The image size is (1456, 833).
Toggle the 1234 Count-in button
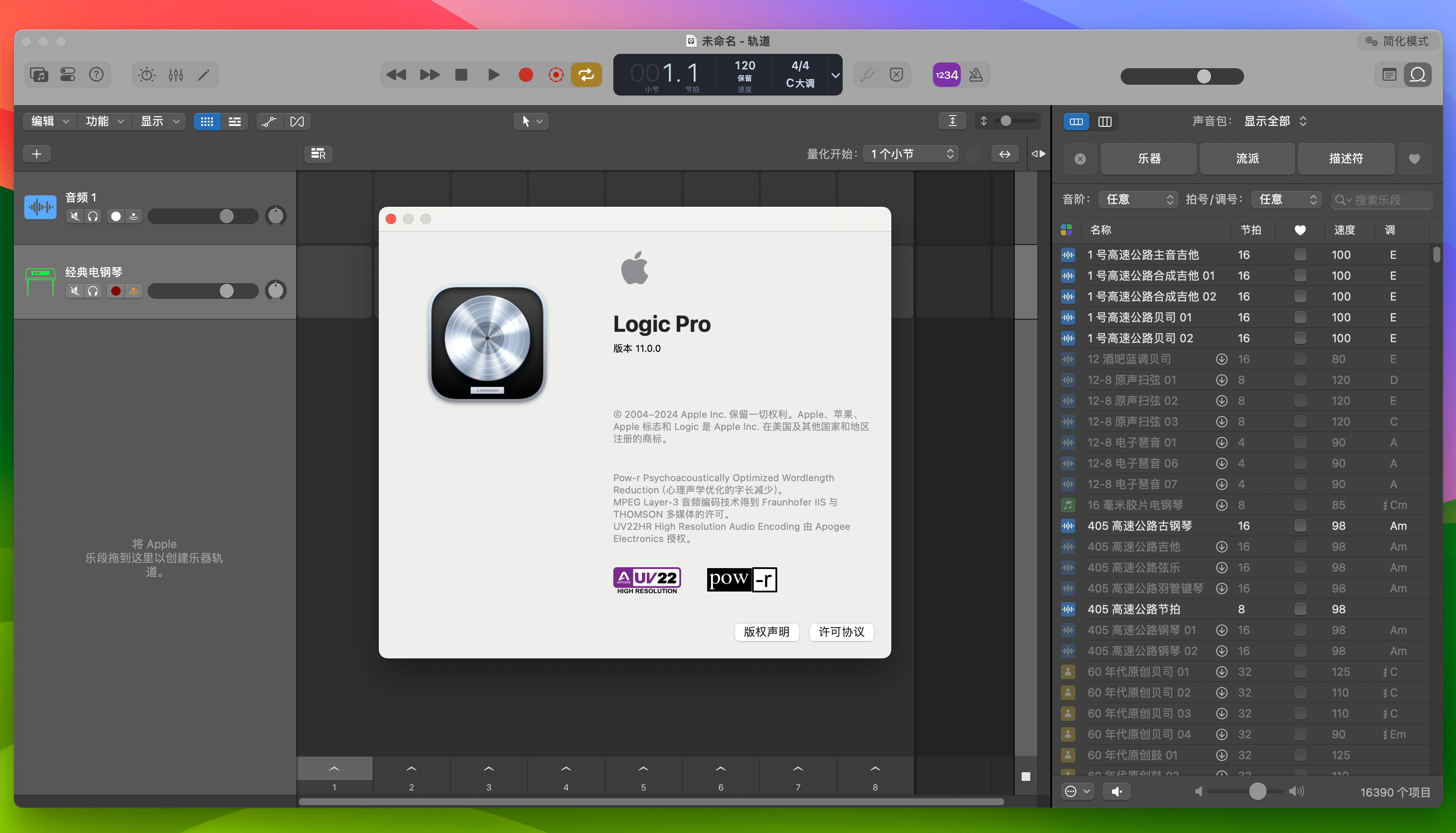pos(946,75)
